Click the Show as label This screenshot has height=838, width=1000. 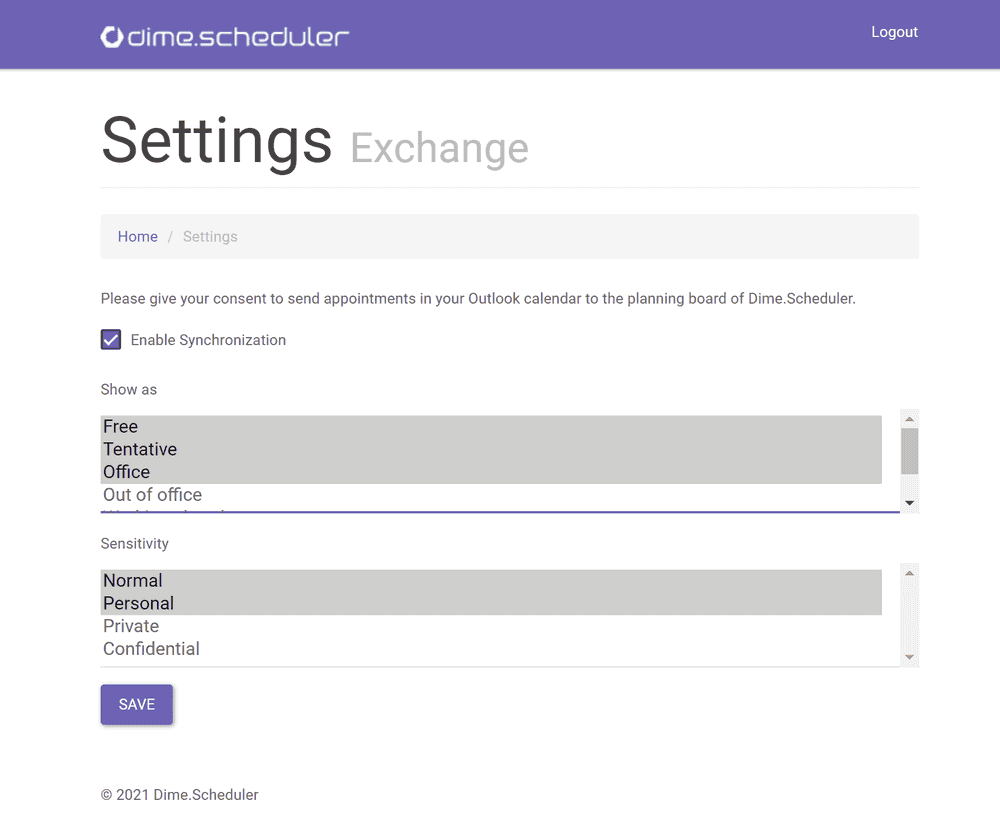pyautogui.click(x=129, y=390)
